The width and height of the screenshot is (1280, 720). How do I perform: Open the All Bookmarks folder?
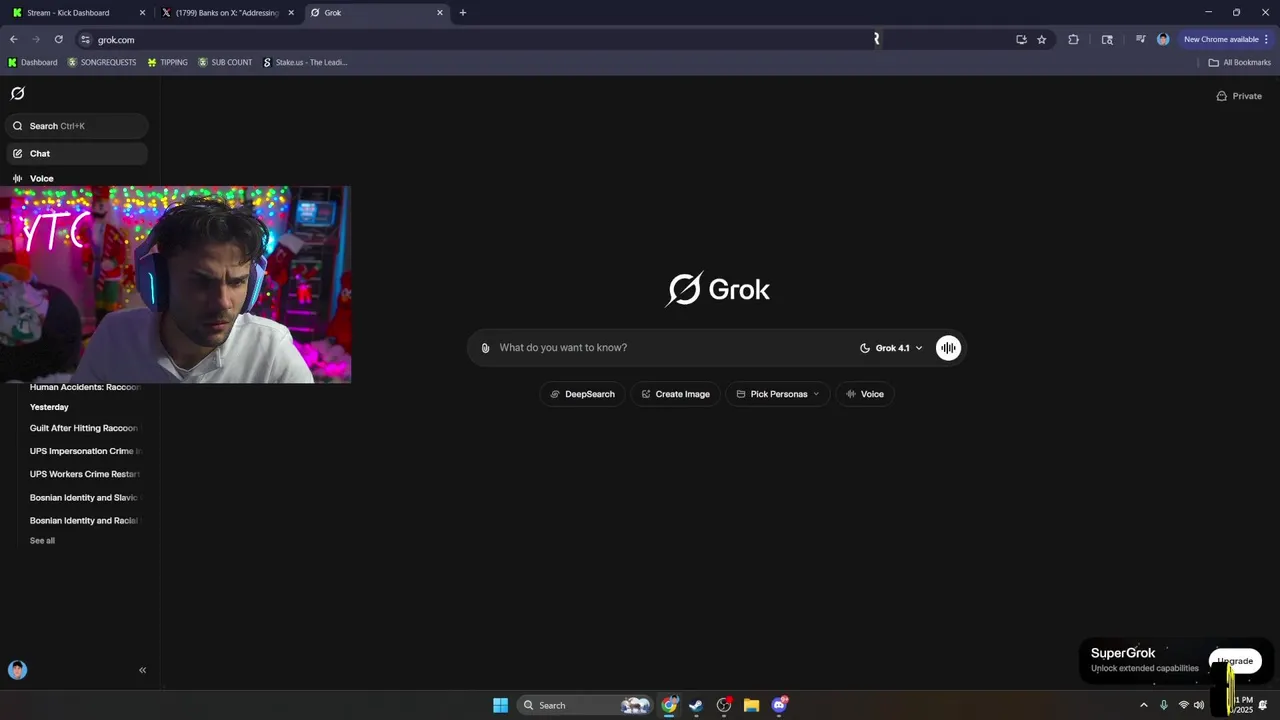coord(1239,62)
